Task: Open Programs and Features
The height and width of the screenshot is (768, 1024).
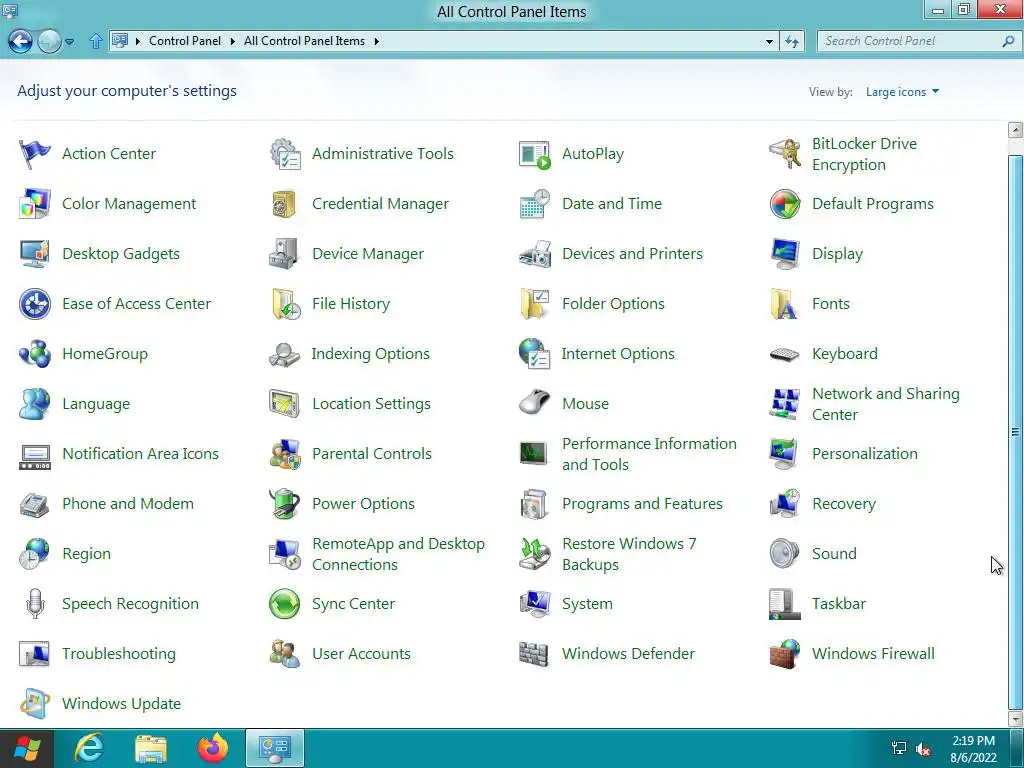Action: [642, 504]
